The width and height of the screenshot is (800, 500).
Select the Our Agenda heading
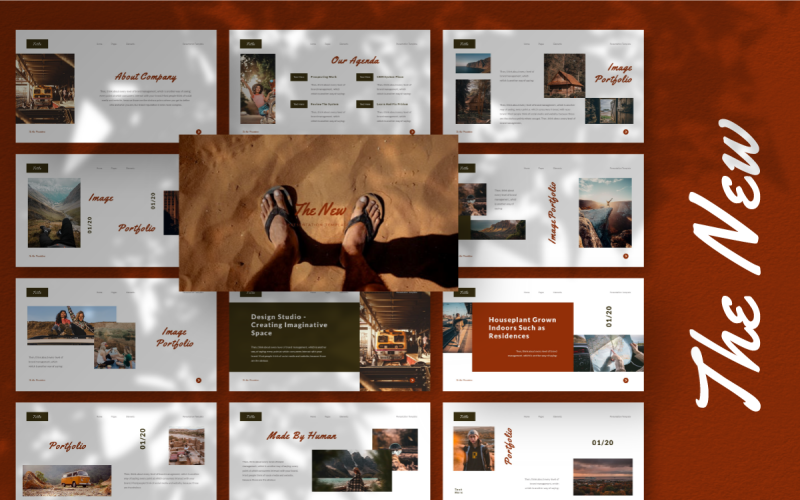(x=355, y=61)
